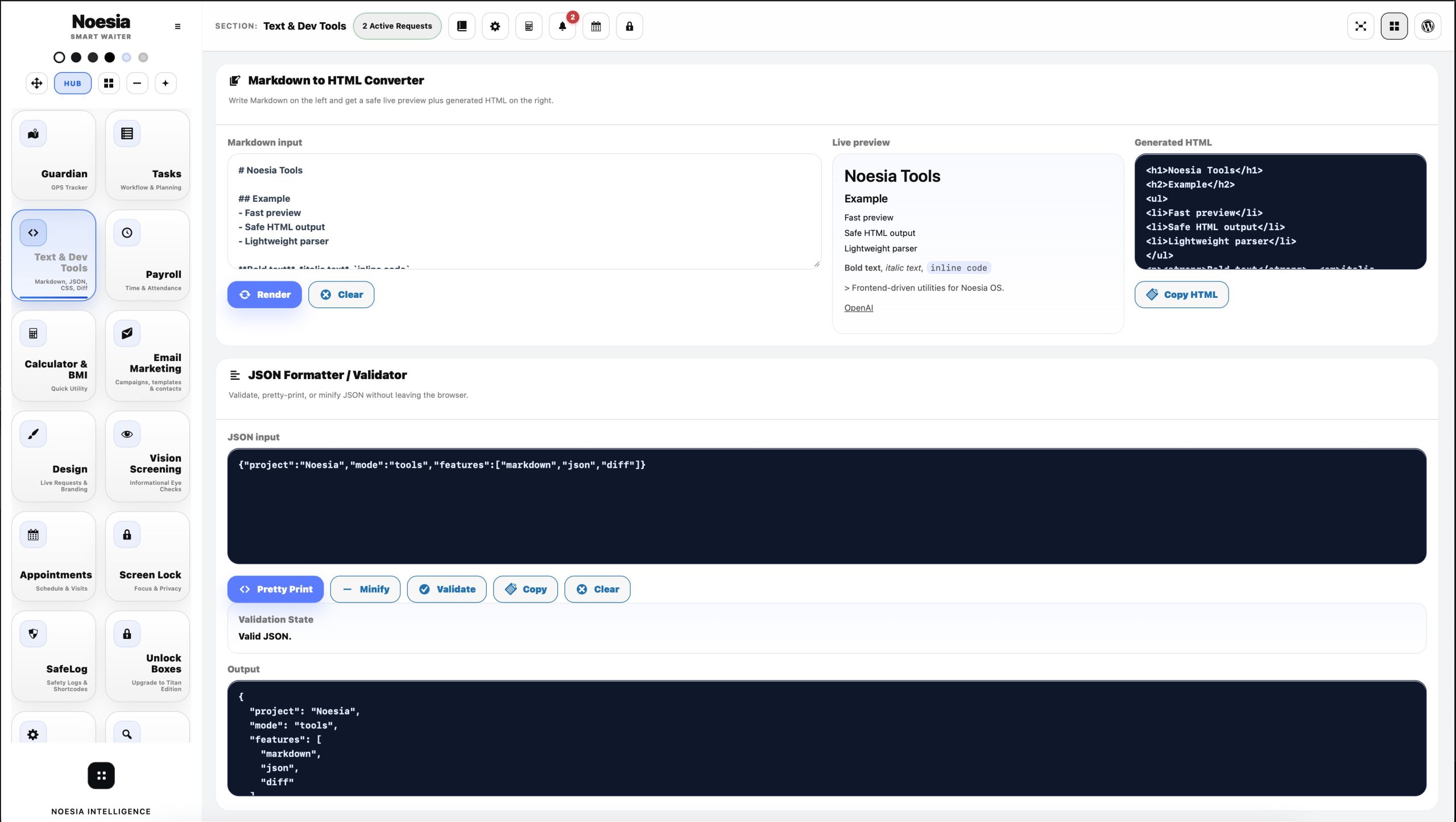Open the WordPress icon at top right

pos(1428,26)
